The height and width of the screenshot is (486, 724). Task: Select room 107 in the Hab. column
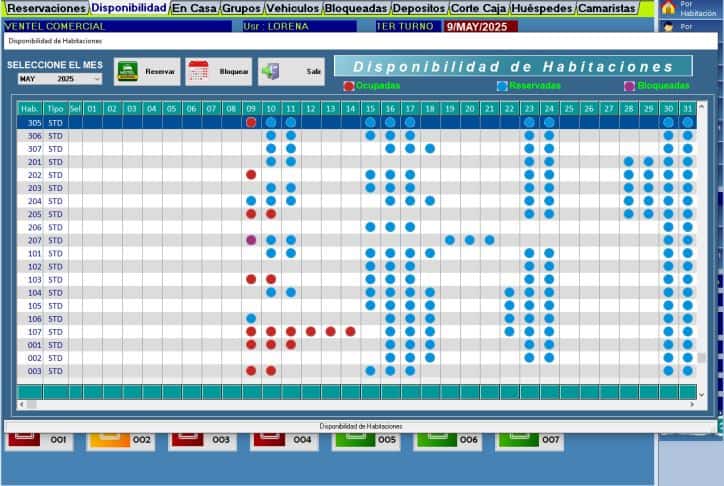pos(35,332)
